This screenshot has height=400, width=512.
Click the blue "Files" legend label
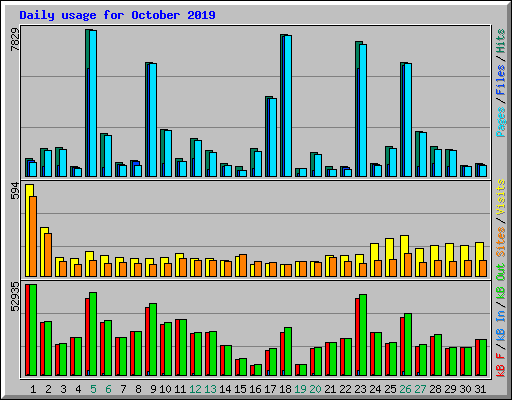[501, 80]
